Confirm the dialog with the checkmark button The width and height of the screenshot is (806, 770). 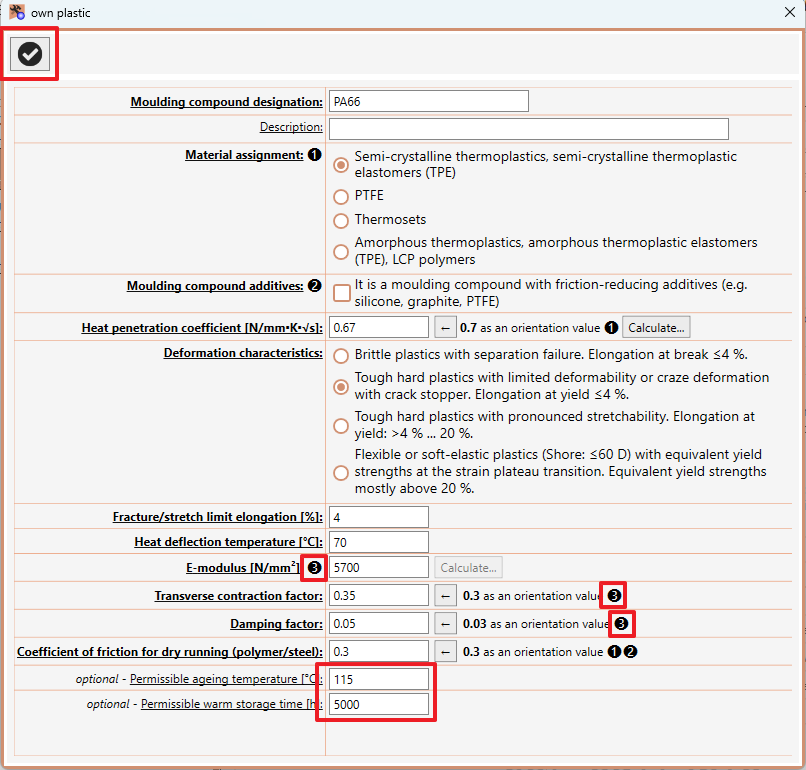[30, 54]
